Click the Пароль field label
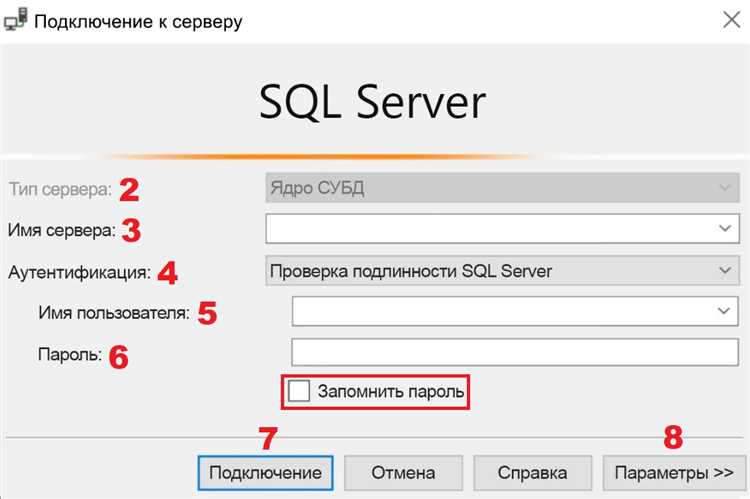 click(x=69, y=355)
